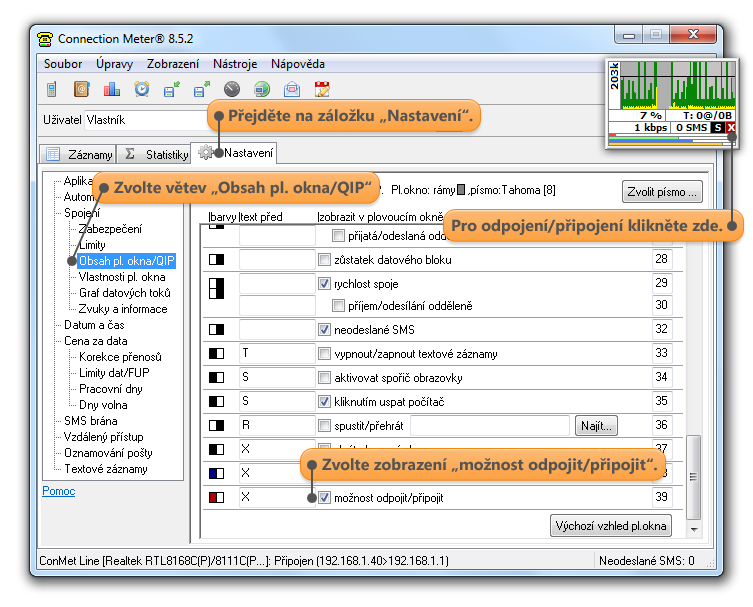Select 'Korekce přenosů' tree item
The width and height of the screenshot is (753, 607).
[120, 357]
